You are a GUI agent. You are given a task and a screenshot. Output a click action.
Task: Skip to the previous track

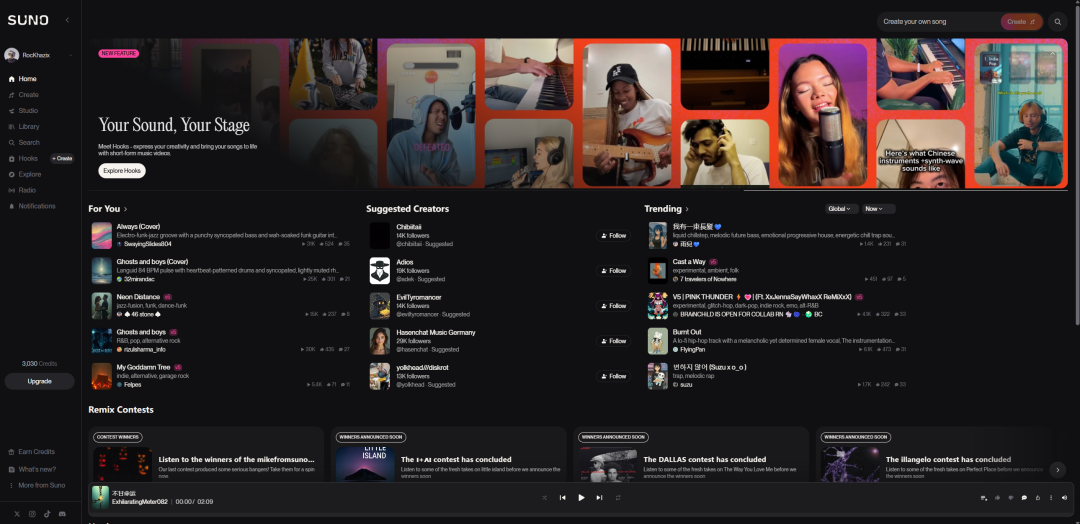[562, 497]
